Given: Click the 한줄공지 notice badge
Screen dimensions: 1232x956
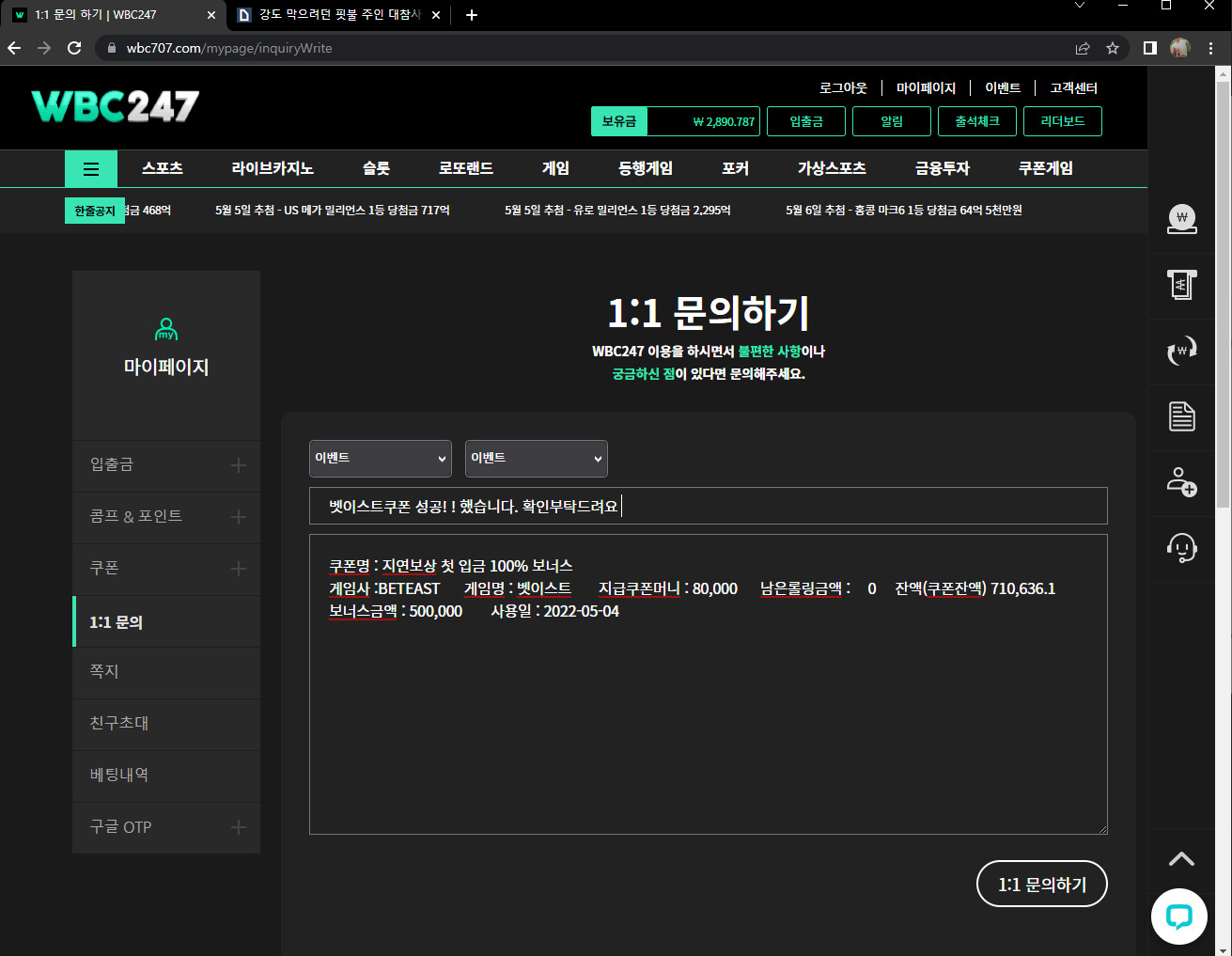Looking at the screenshot, I should click(95, 211).
